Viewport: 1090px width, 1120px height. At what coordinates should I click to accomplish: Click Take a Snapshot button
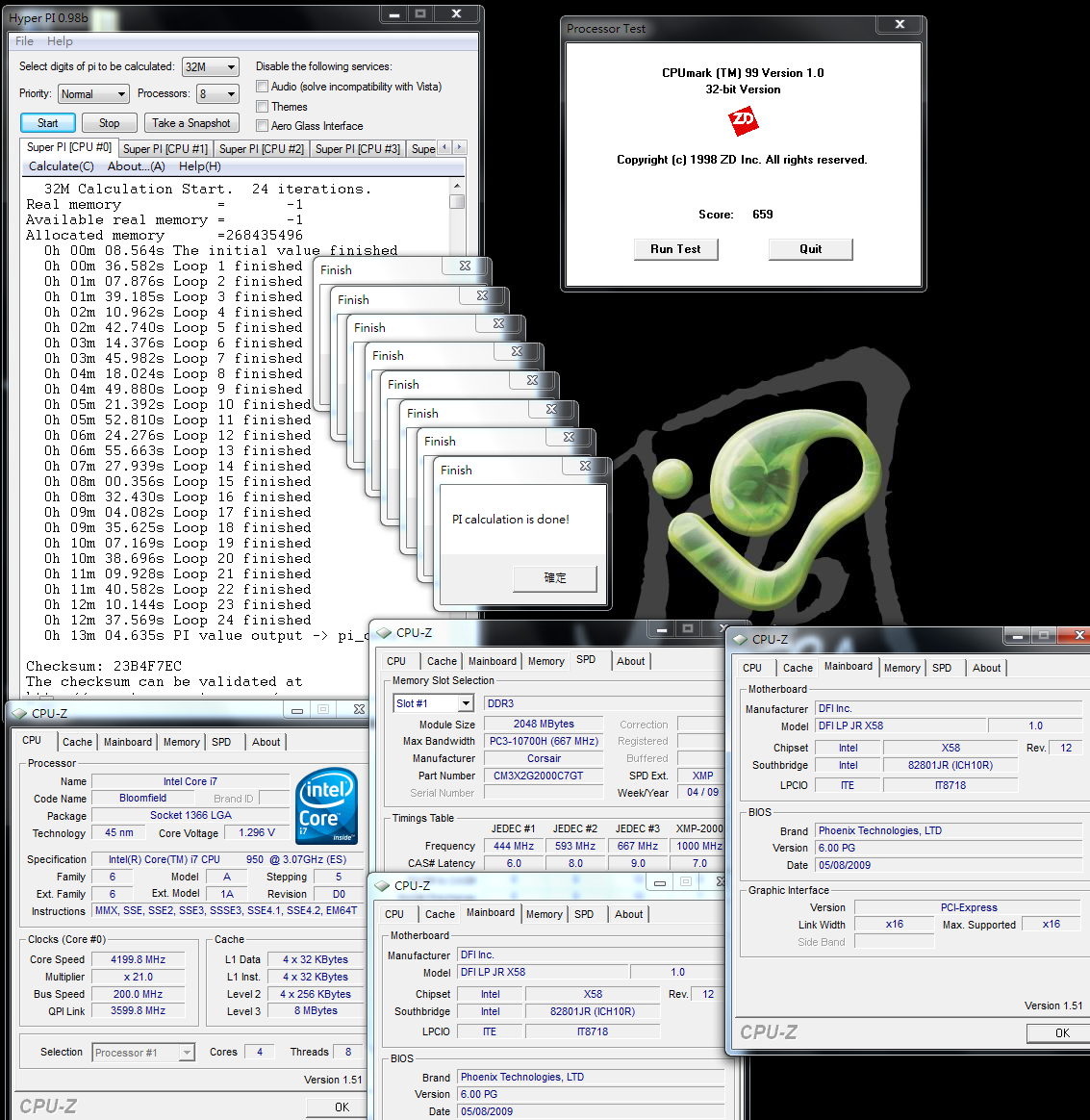click(x=190, y=123)
